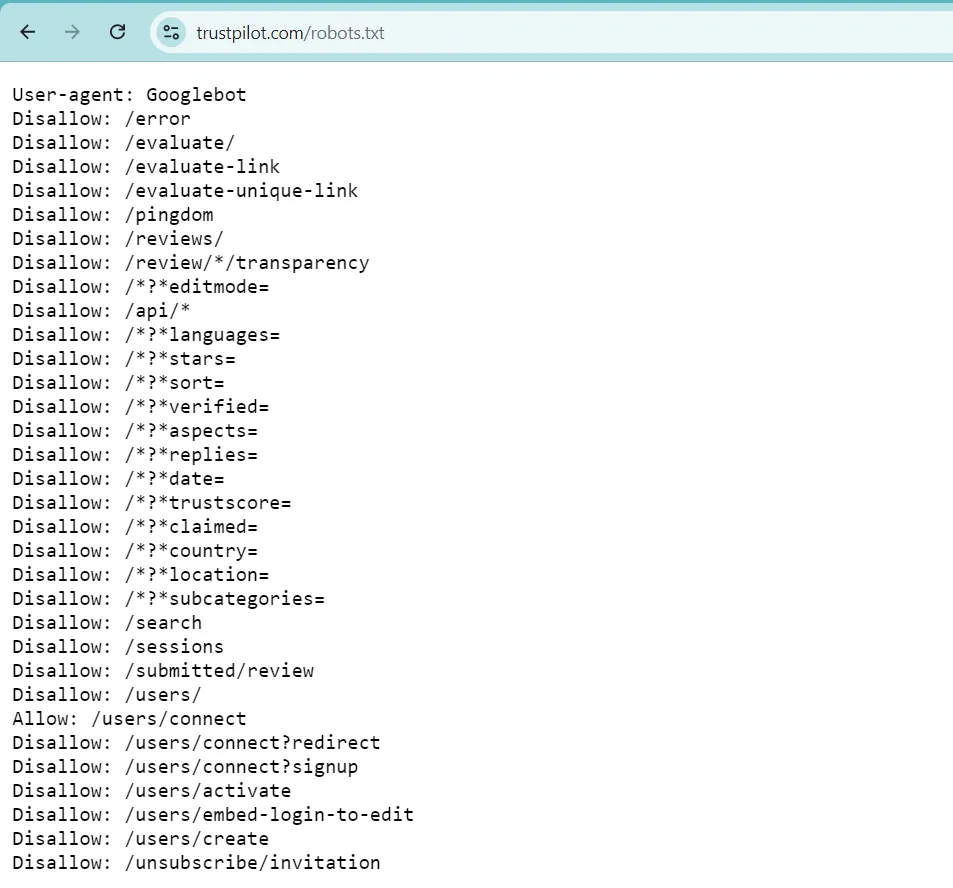
Task: Click the '/users/connect?signup' rule
Action: click(241, 767)
